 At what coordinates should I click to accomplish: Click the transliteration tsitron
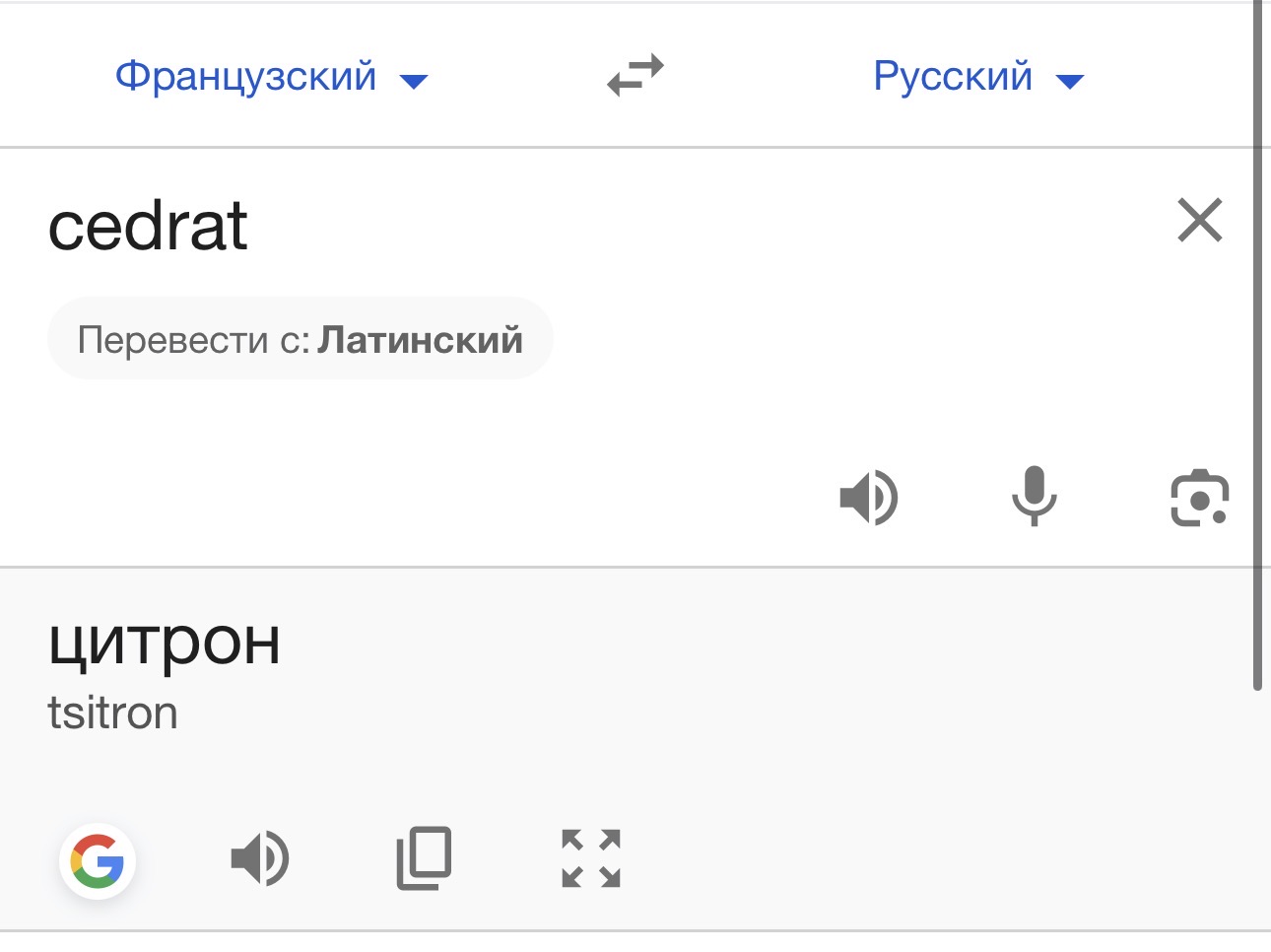pyautogui.click(x=112, y=713)
